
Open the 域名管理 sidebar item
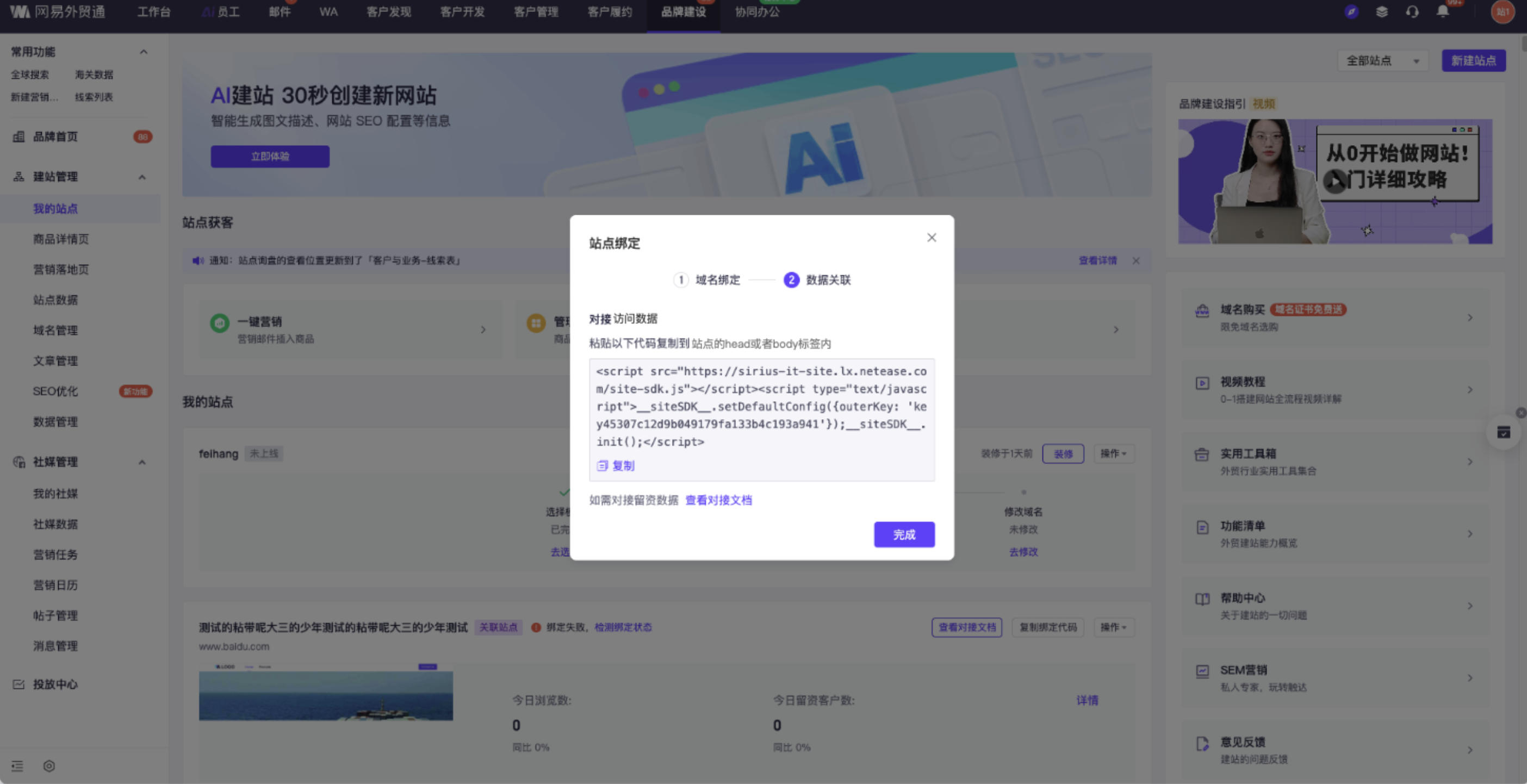55,330
